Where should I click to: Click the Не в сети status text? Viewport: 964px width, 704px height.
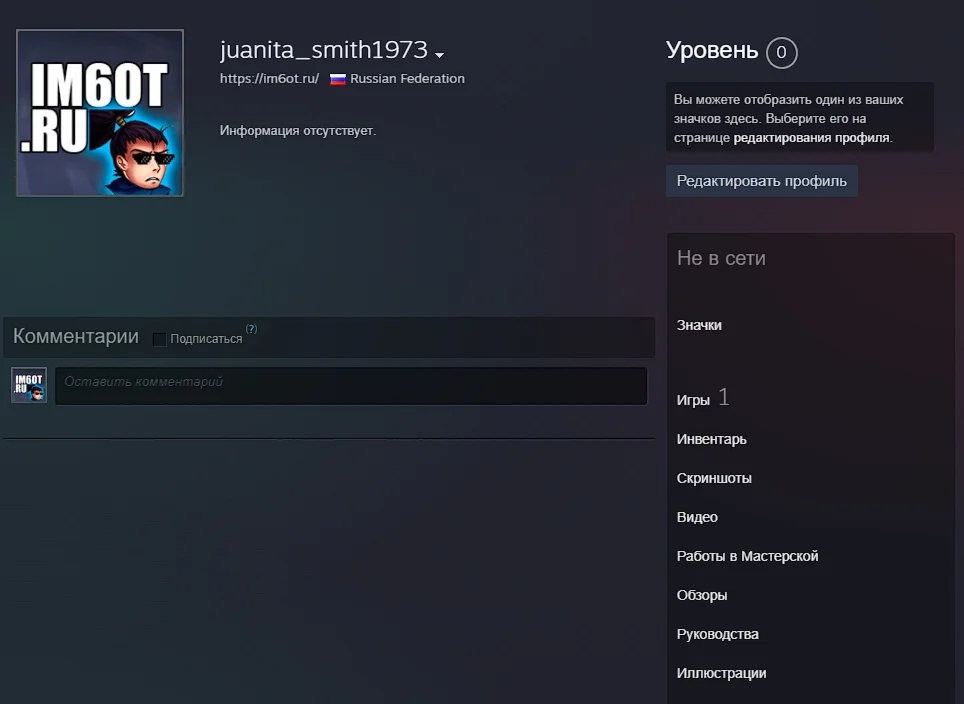[721, 258]
